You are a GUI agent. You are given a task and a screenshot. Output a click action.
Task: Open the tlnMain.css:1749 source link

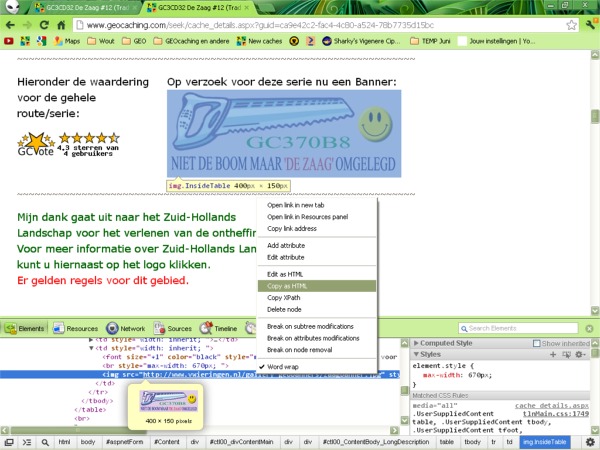pyautogui.click(x=556, y=414)
